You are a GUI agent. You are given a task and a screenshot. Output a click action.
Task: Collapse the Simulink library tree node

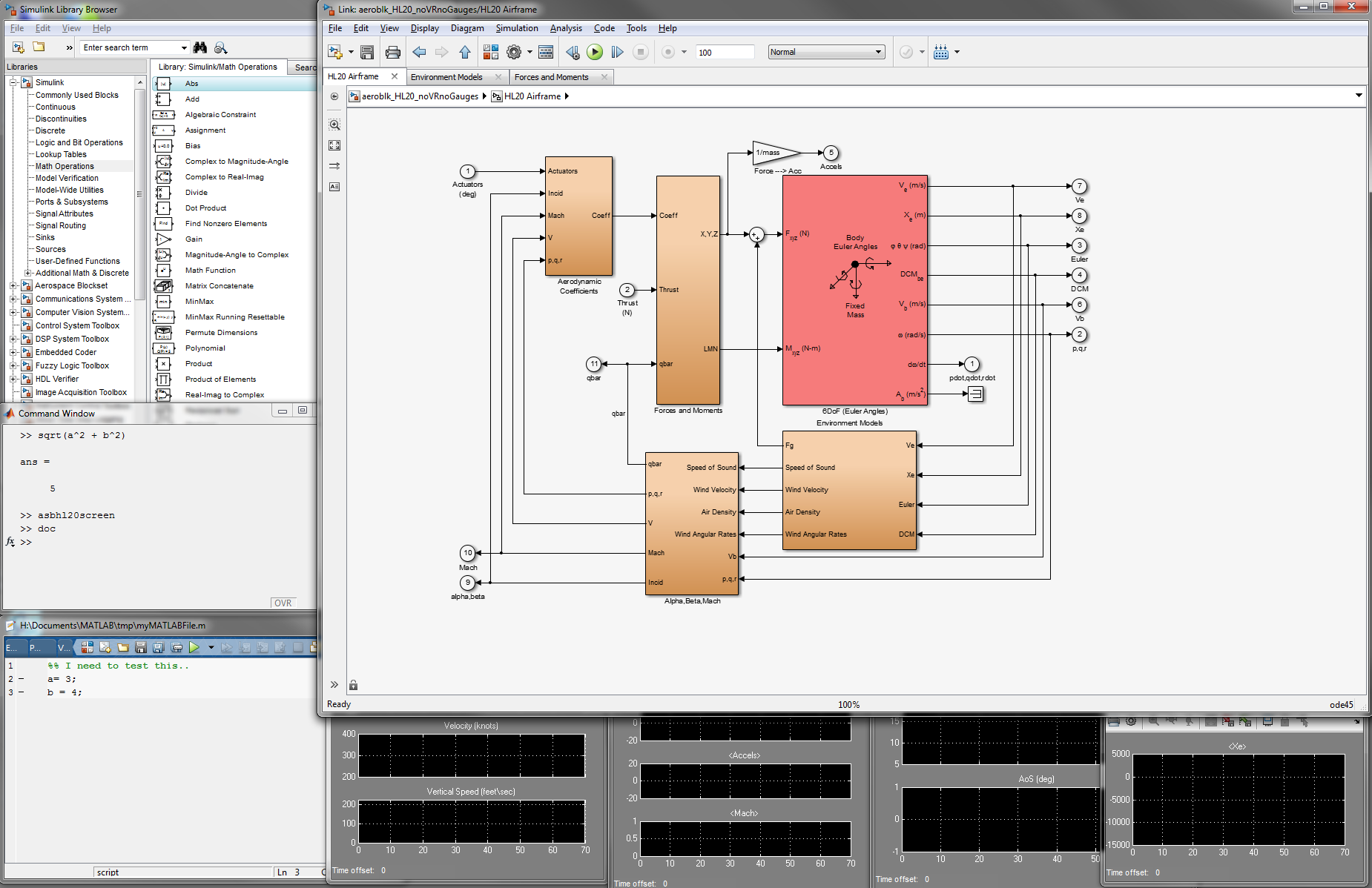click(x=13, y=82)
